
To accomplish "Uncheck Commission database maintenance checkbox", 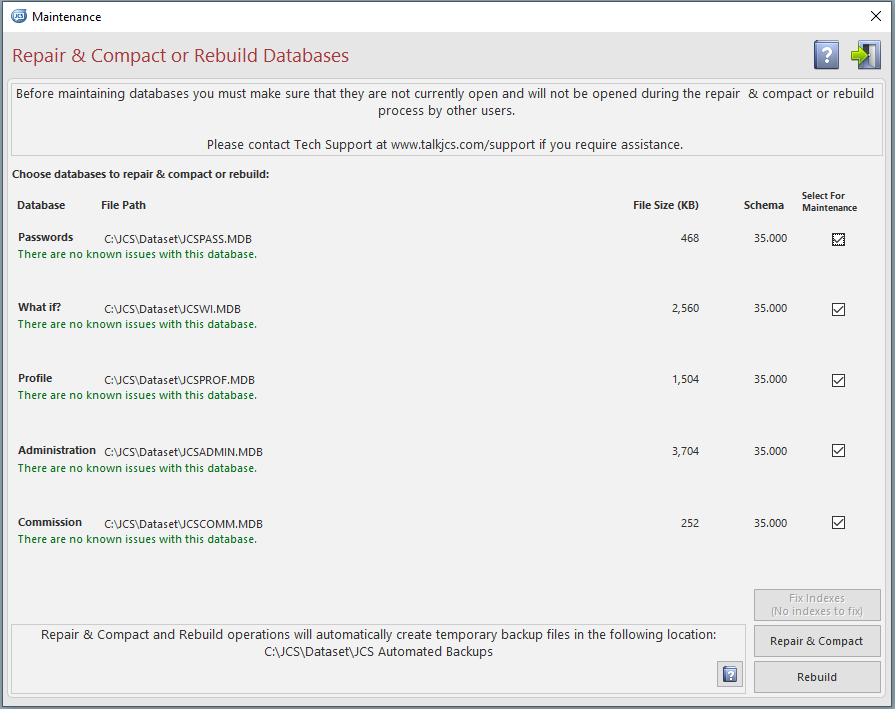I will click(838, 523).
